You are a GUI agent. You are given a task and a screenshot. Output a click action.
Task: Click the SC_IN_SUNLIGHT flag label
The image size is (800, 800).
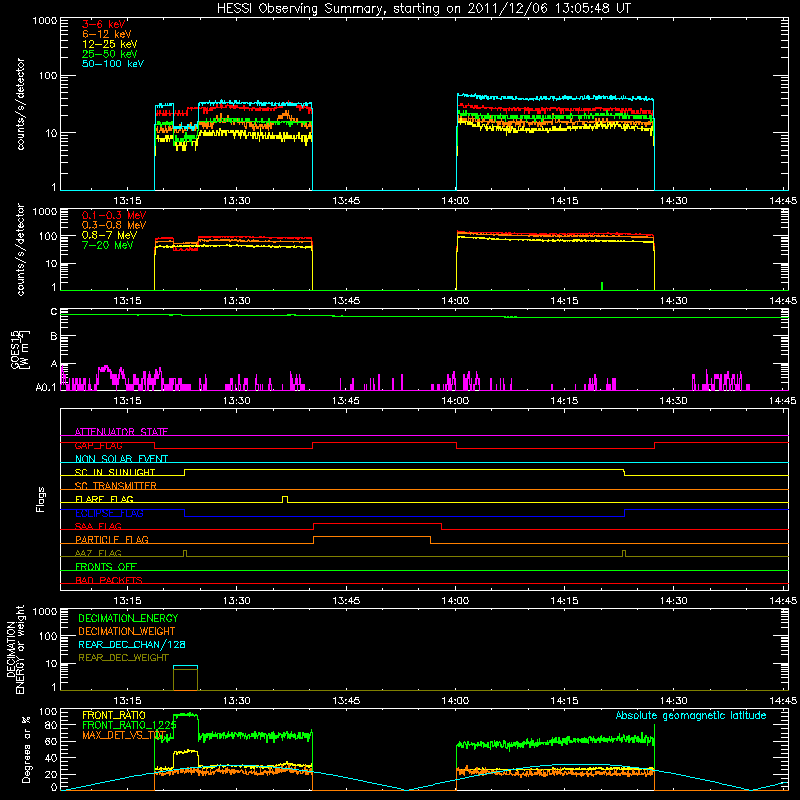click(x=115, y=472)
